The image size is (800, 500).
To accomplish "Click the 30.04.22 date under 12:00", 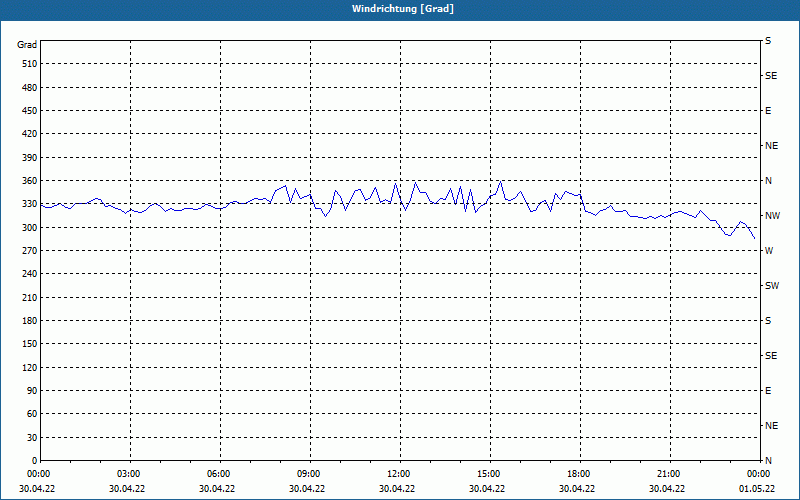I will point(397,489).
